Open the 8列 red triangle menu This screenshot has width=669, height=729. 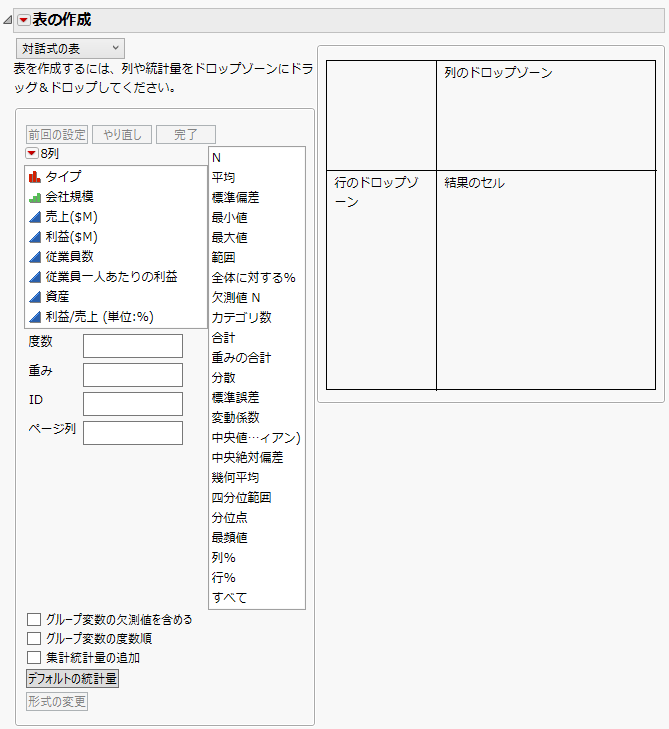(x=32, y=153)
